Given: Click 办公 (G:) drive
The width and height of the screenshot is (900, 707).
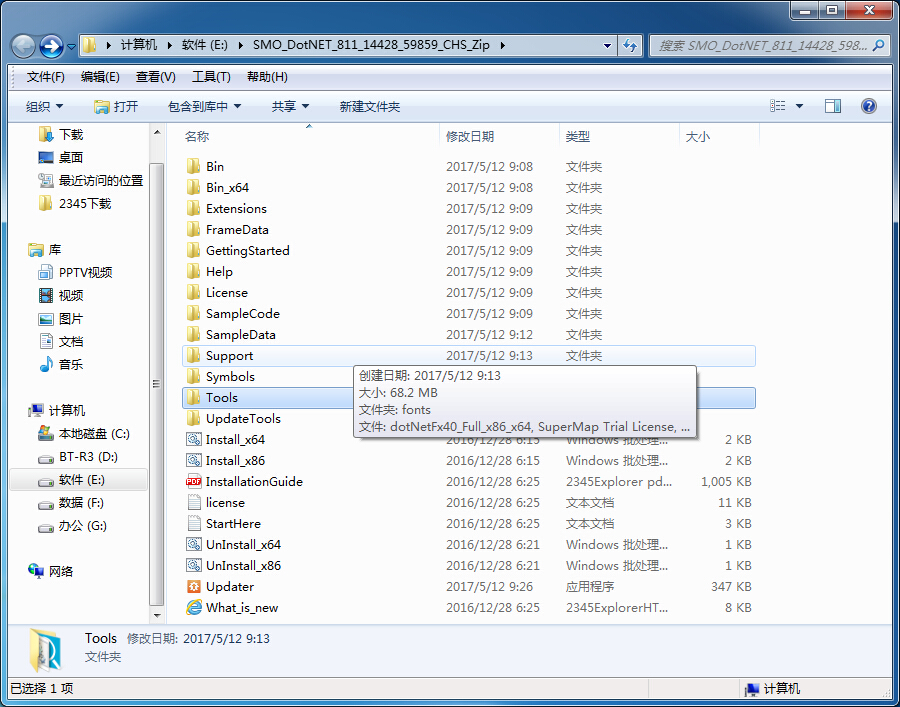Looking at the screenshot, I should click(72, 526).
